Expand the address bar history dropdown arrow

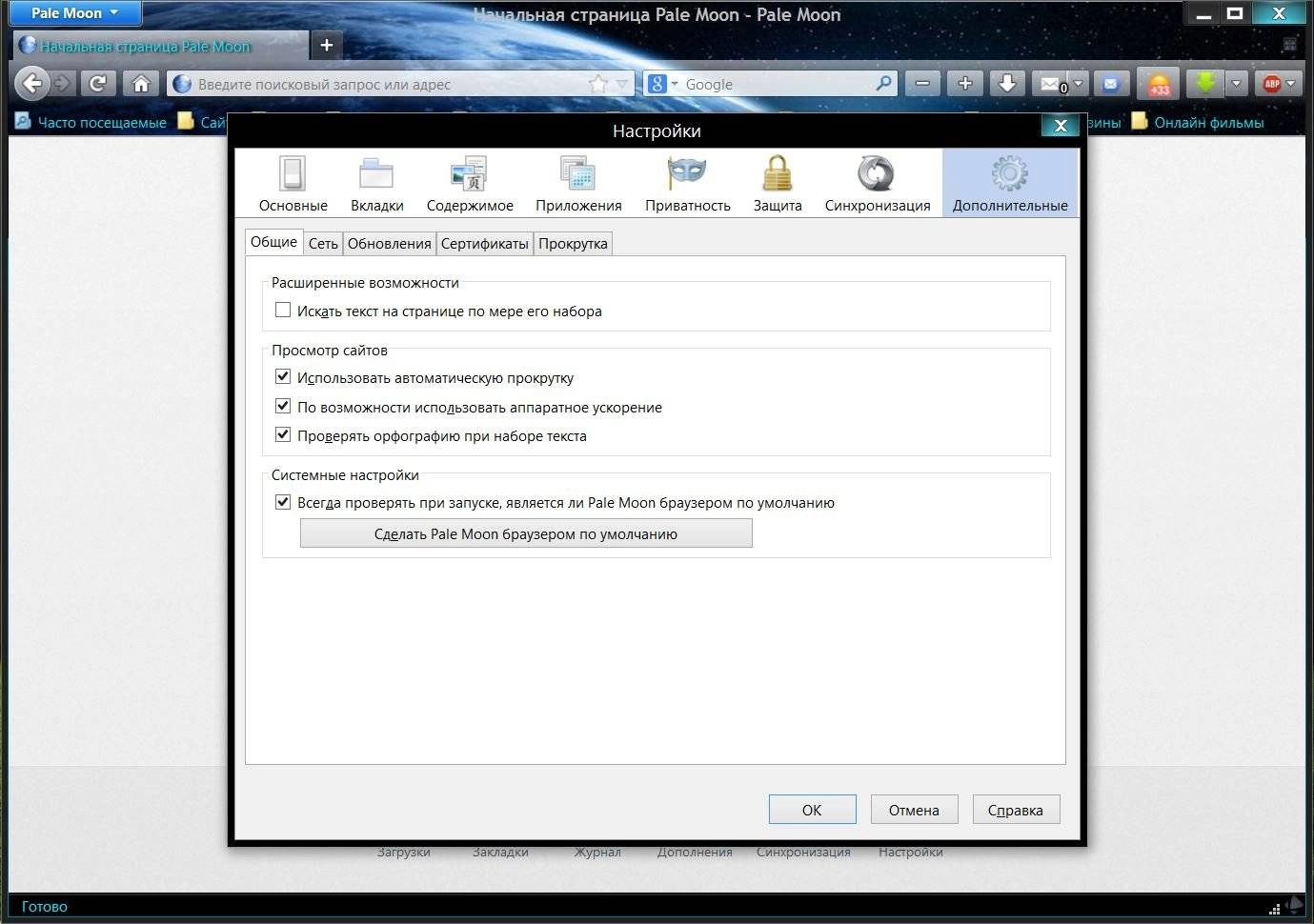coord(622,84)
